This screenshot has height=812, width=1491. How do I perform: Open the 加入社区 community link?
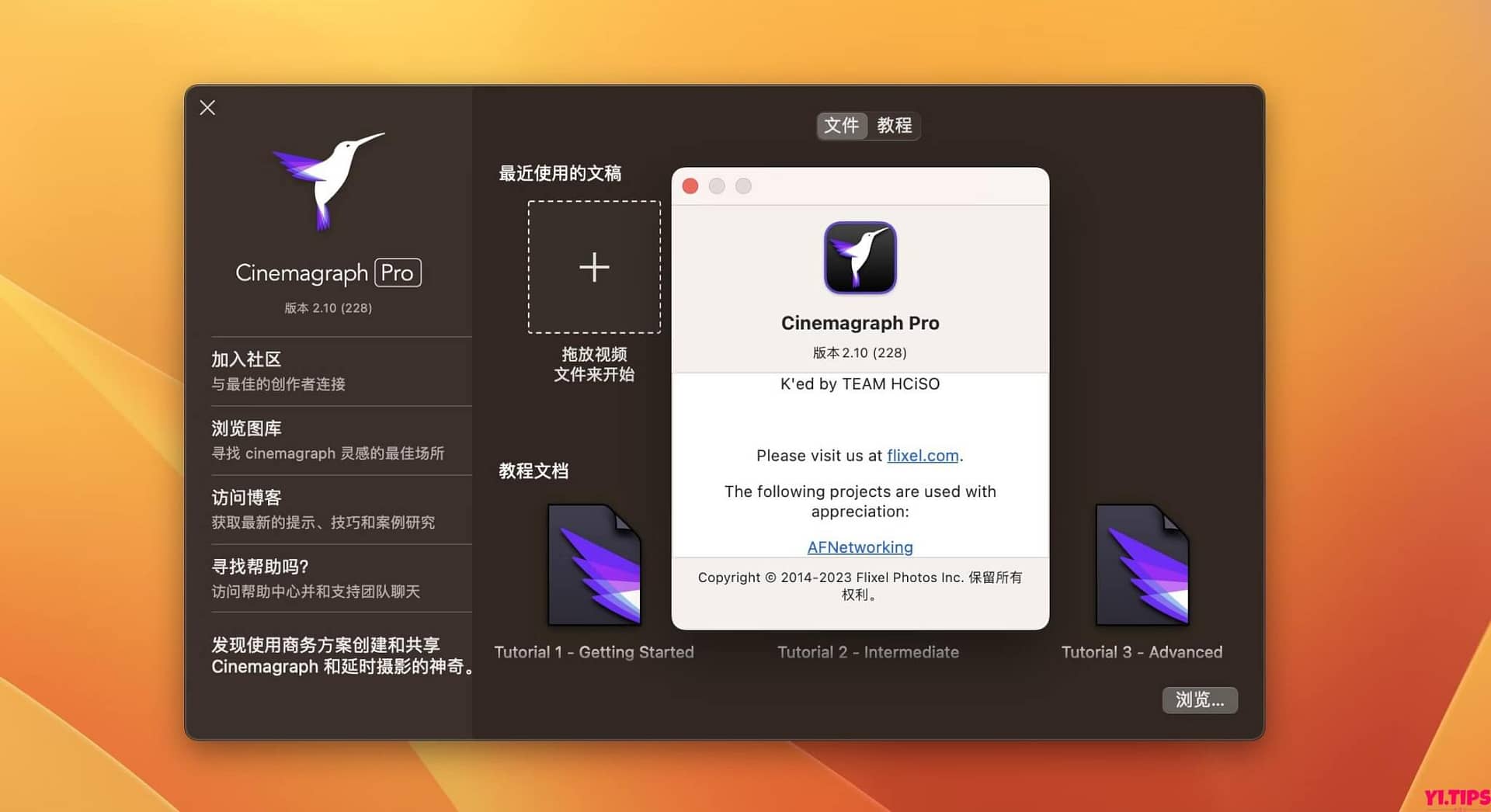click(x=341, y=370)
